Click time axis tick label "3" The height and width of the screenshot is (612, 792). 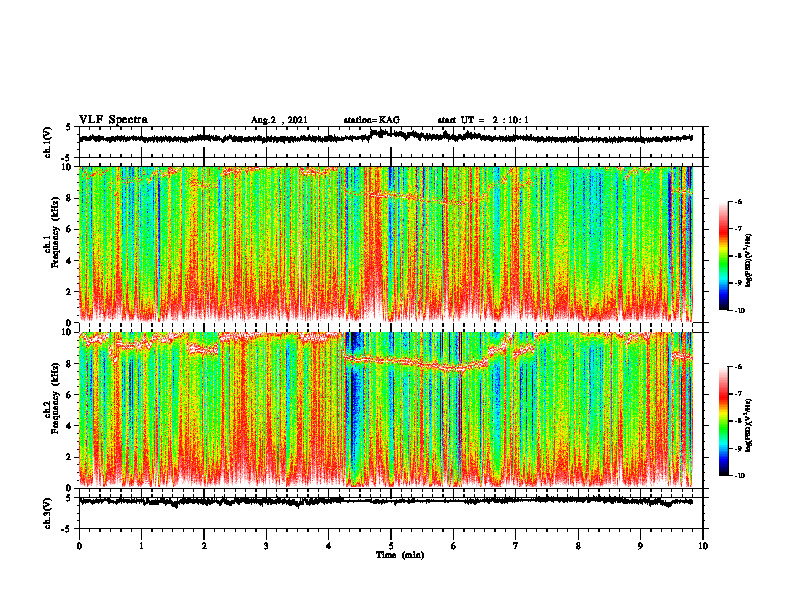(x=266, y=546)
